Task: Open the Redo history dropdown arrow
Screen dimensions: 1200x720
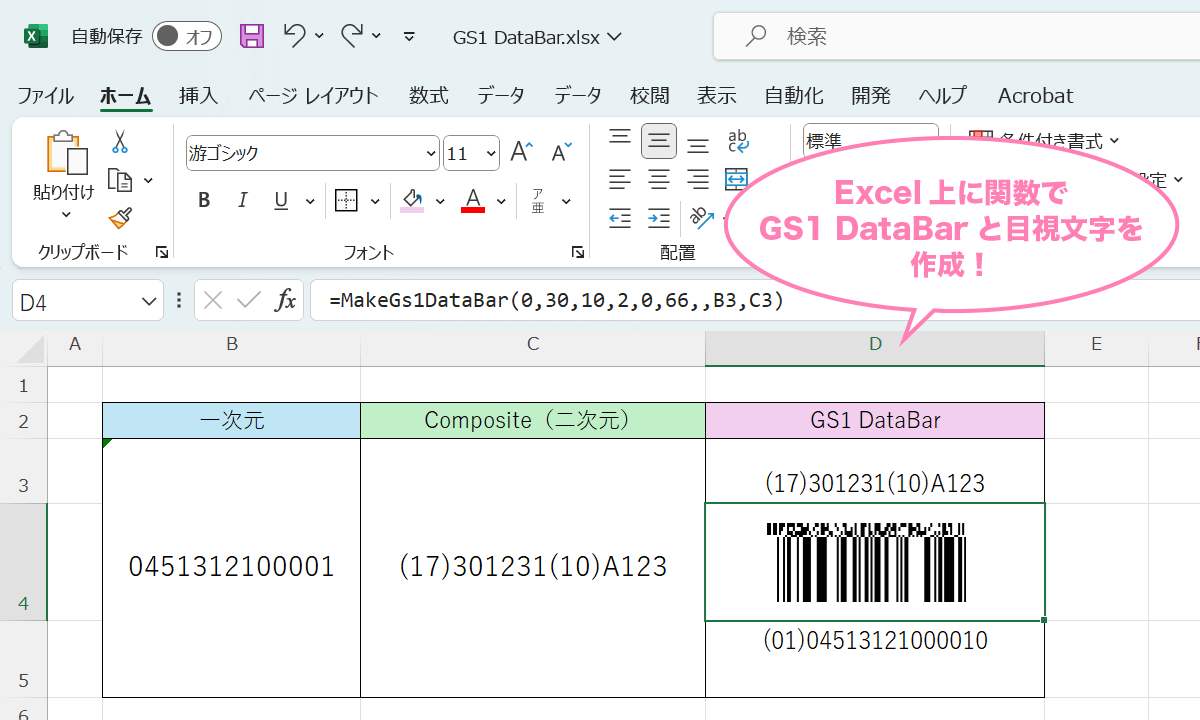Action: click(377, 36)
